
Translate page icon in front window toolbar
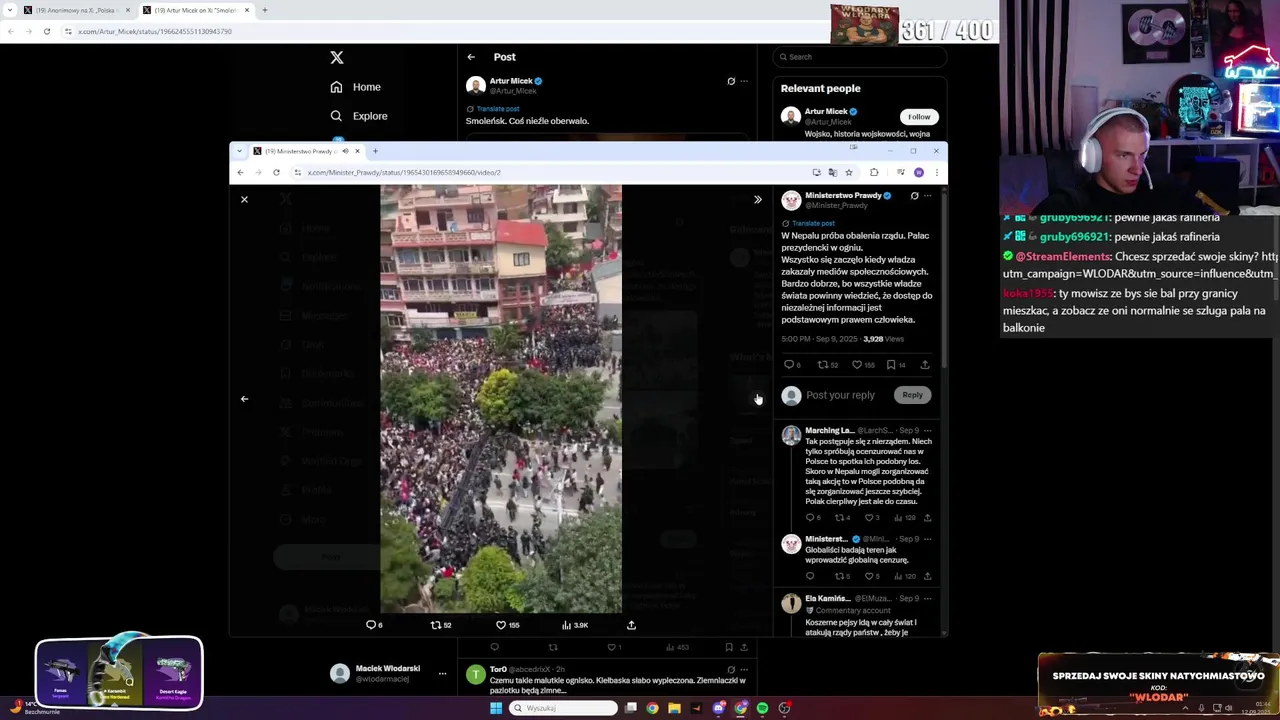[832, 172]
